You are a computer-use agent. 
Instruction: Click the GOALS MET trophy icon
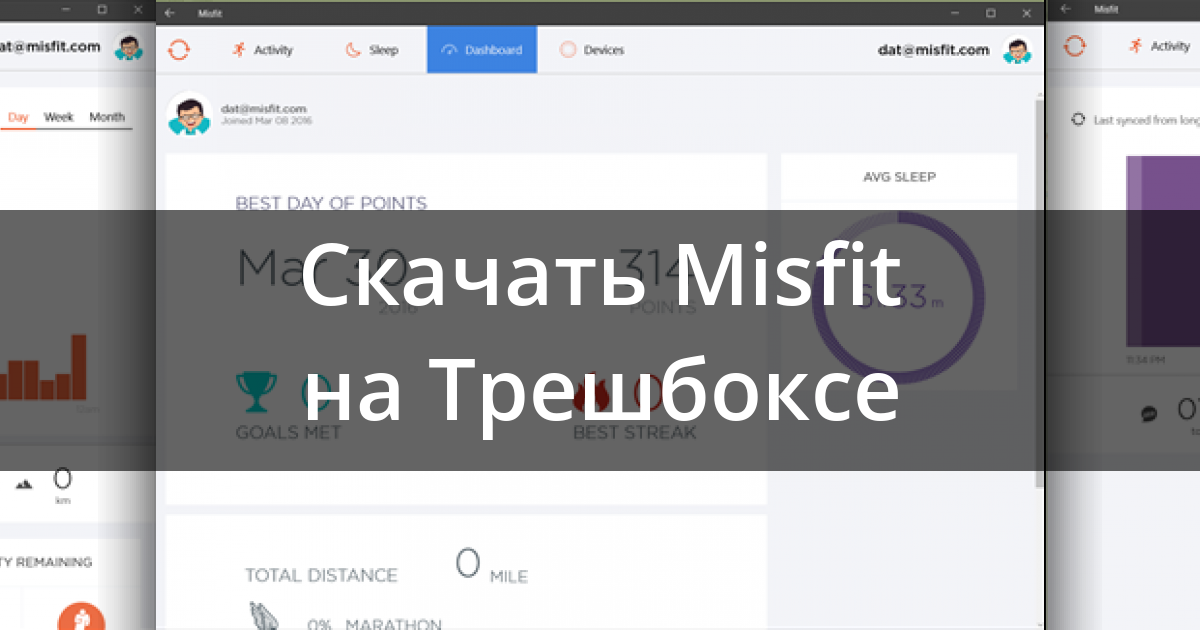click(256, 391)
